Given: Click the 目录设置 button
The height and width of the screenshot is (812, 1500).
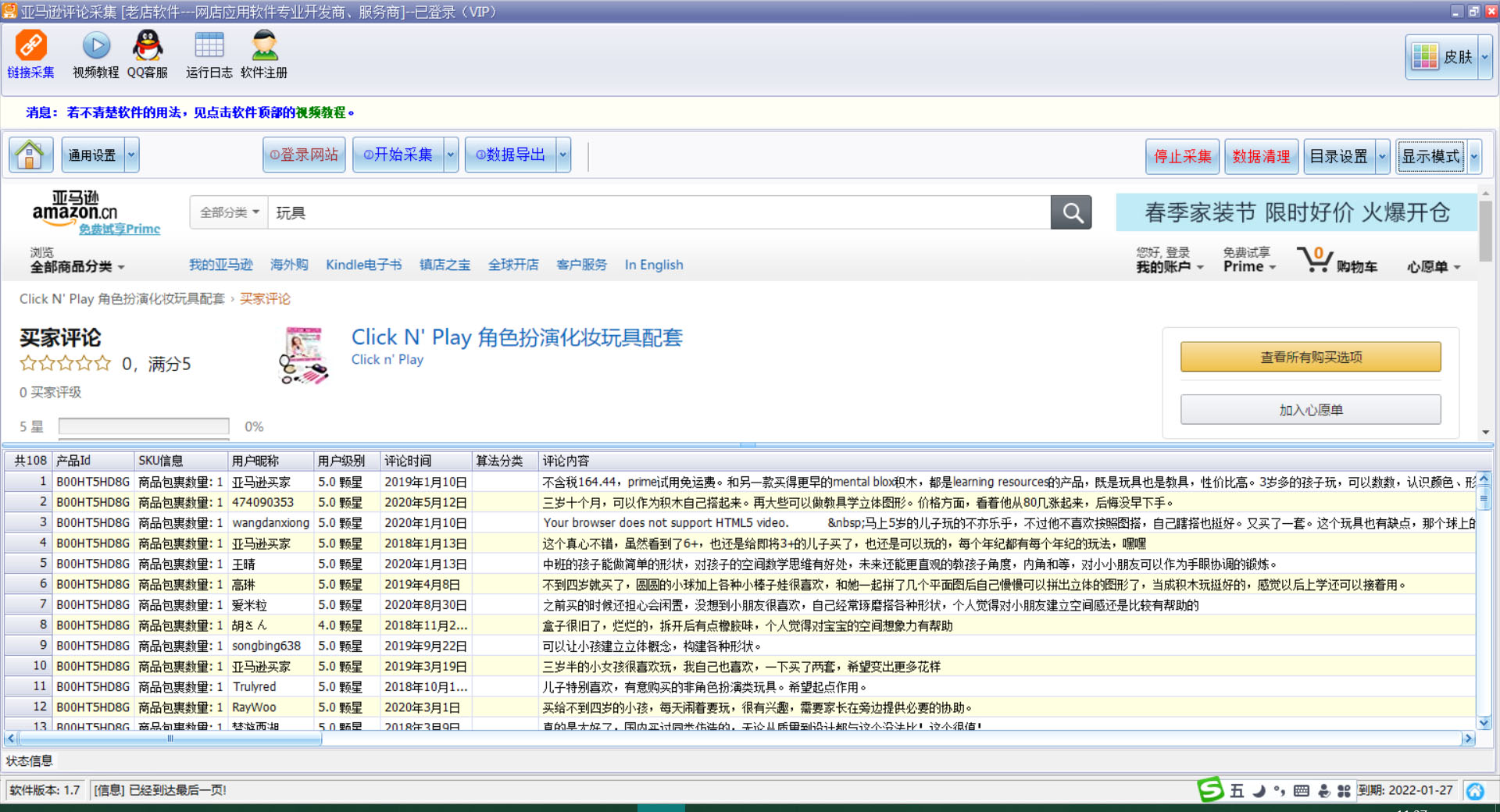Looking at the screenshot, I should [1339, 156].
